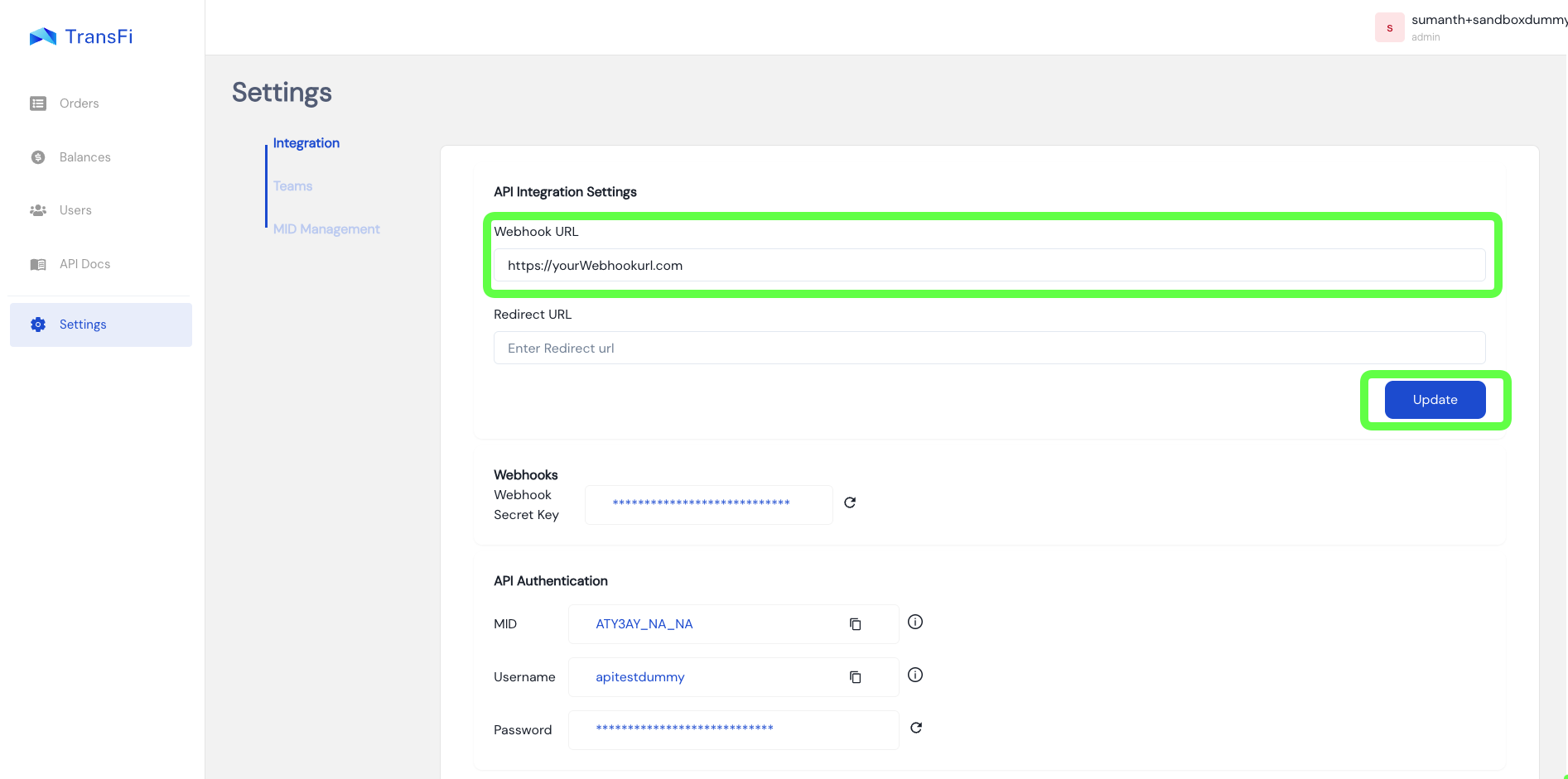The image size is (1568, 779).
Task: Click the masked Webhook Secret Key field
Action: [709, 505]
